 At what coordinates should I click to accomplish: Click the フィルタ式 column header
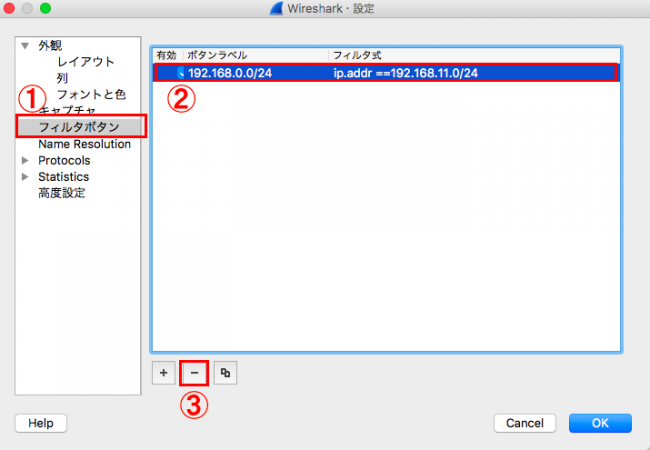click(474, 55)
